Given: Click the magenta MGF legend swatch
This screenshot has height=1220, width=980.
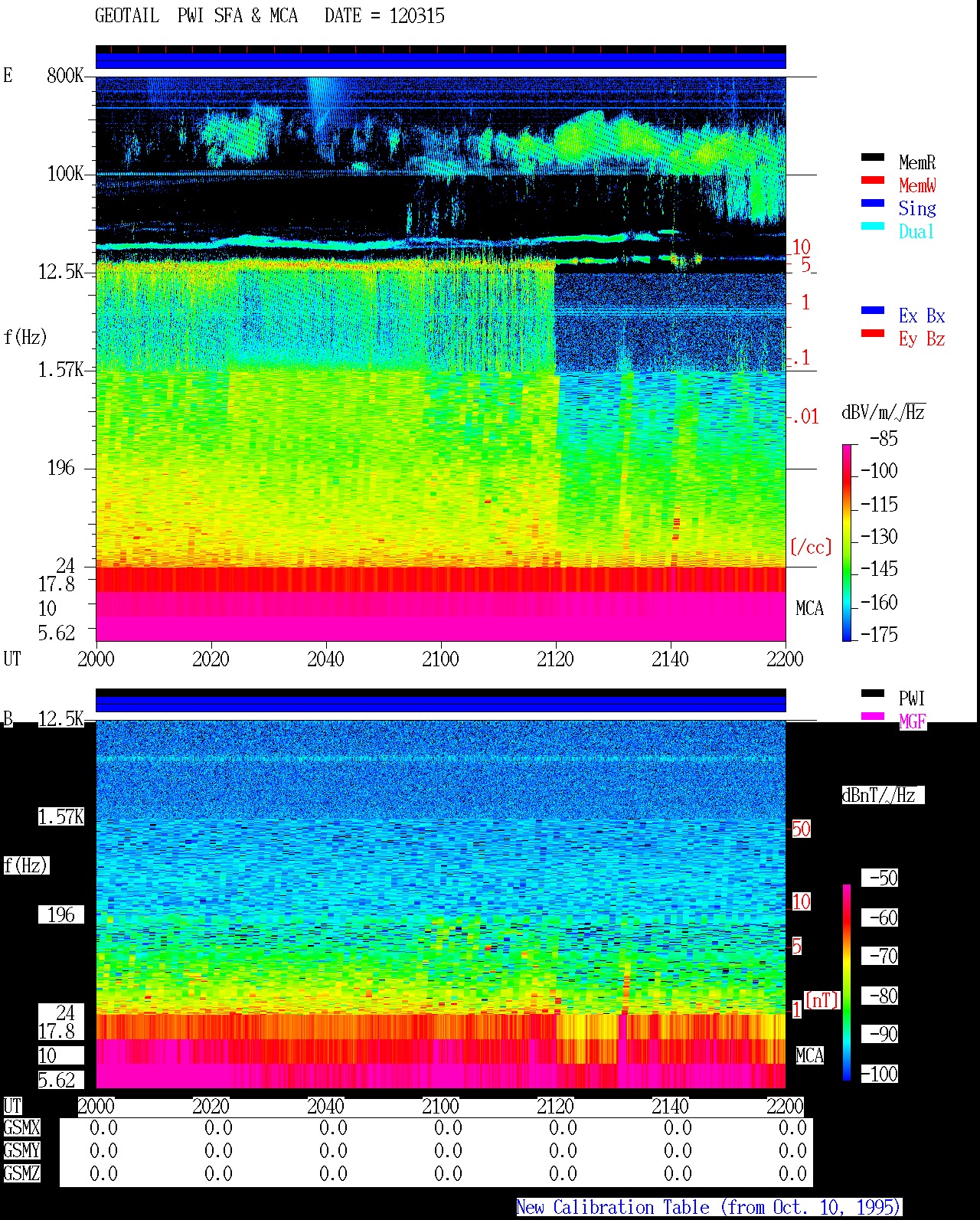Looking at the screenshot, I should point(873,717).
